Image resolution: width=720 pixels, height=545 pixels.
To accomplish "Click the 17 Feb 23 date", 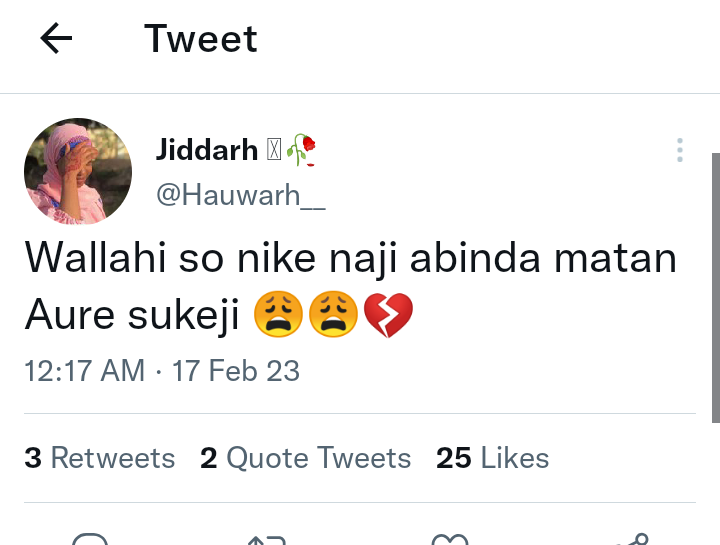I will pos(236,371).
